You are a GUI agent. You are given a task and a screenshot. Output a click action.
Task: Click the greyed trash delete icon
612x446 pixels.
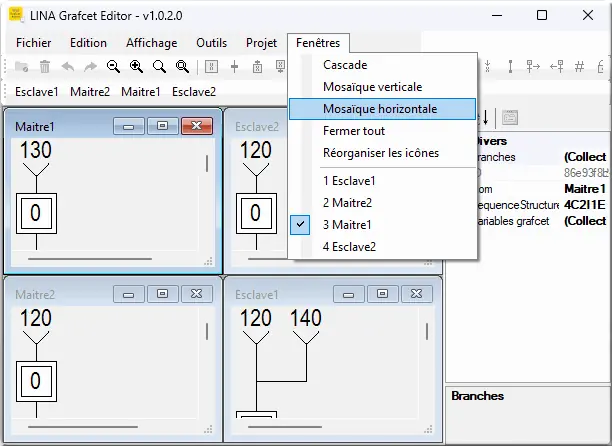tap(45, 66)
